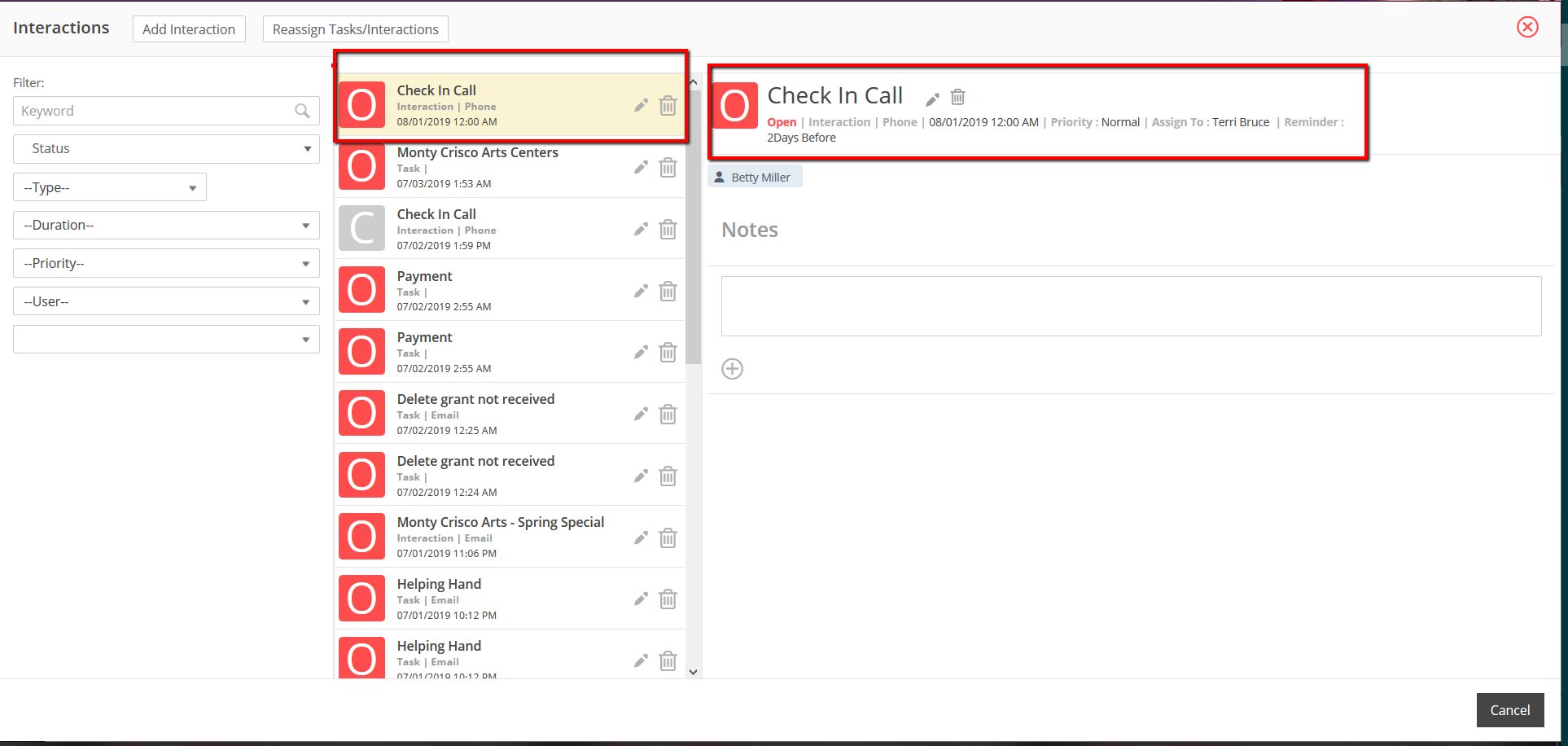Open the Status filter dropdown
The height and width of the screenshot is (746, 1568).
[x=166, y=149]
